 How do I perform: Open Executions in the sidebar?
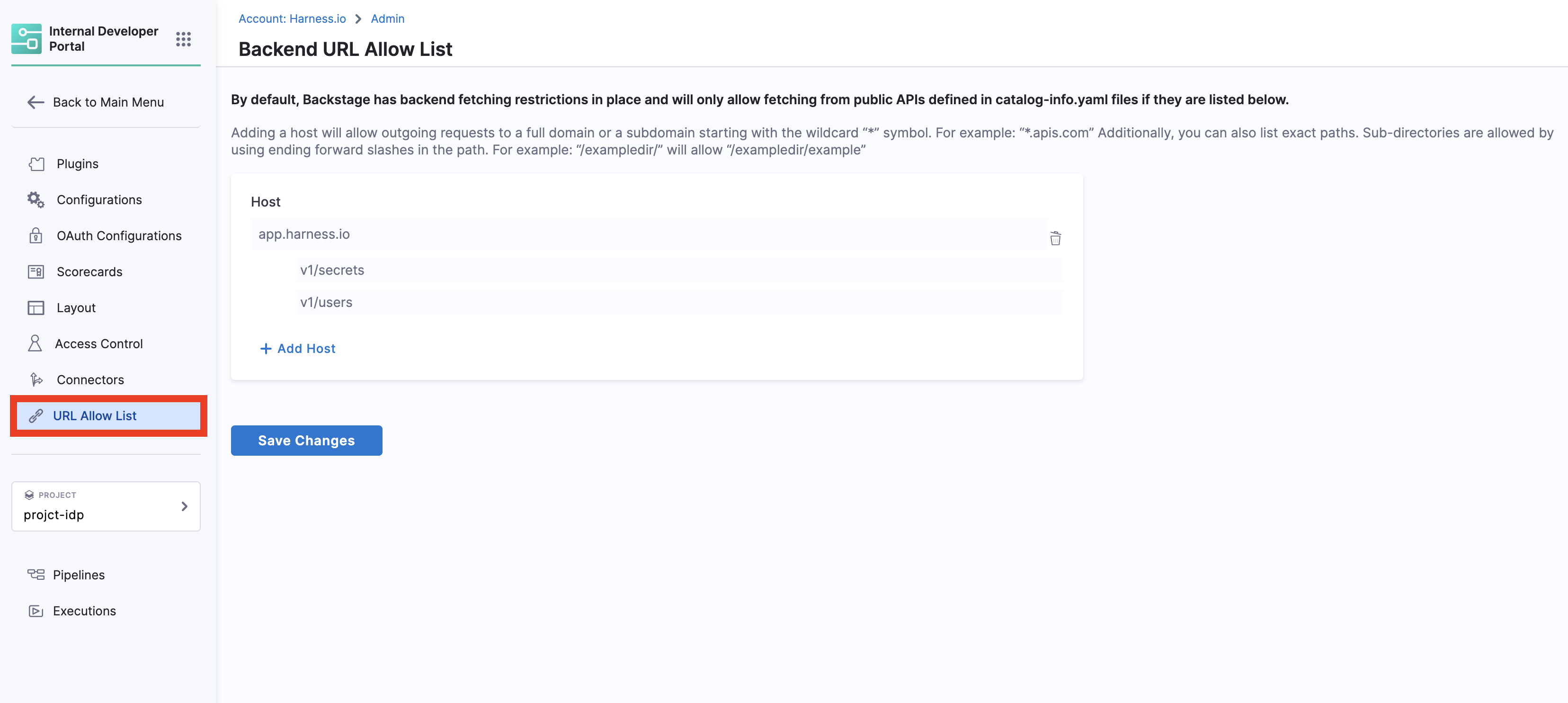point(84,611)
